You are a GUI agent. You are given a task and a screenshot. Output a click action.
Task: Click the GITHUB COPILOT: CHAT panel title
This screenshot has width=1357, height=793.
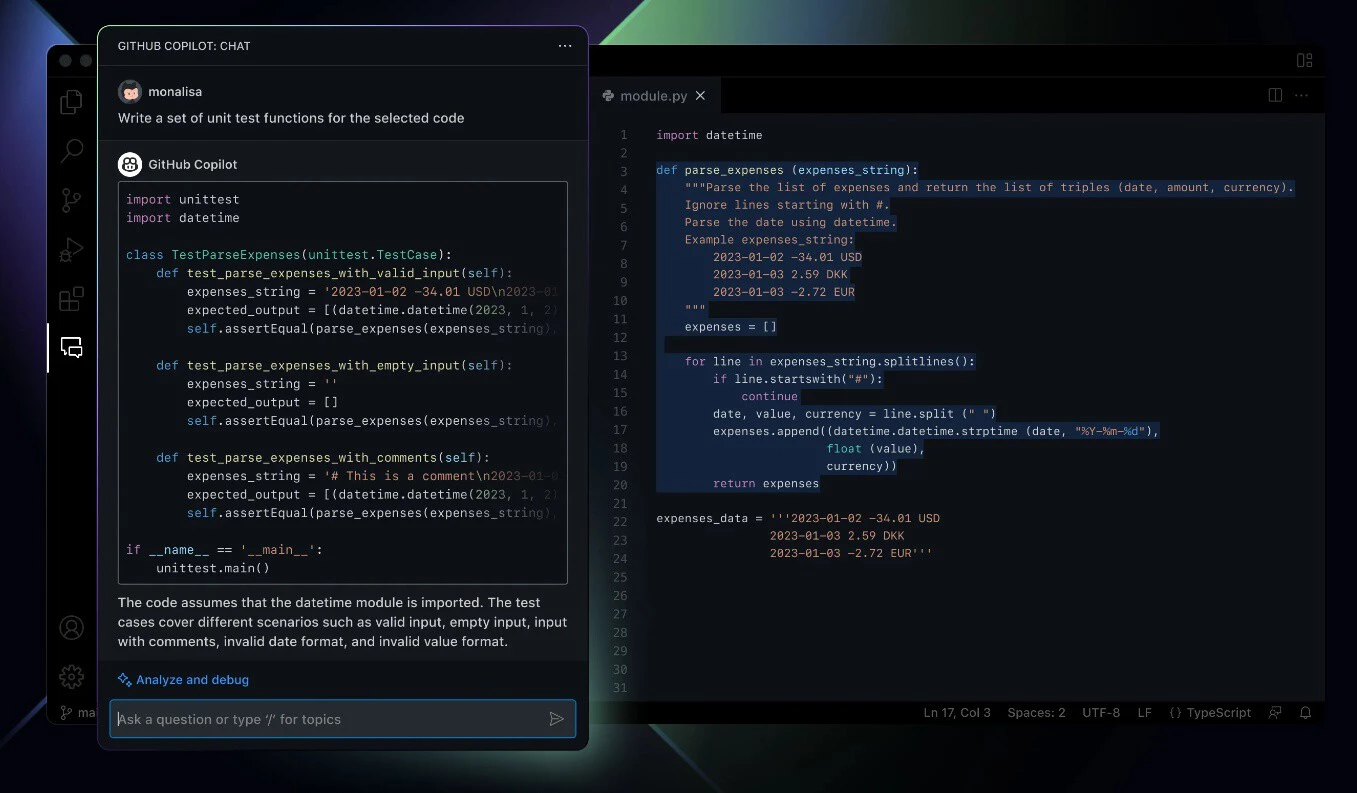[x=184, y=46]
